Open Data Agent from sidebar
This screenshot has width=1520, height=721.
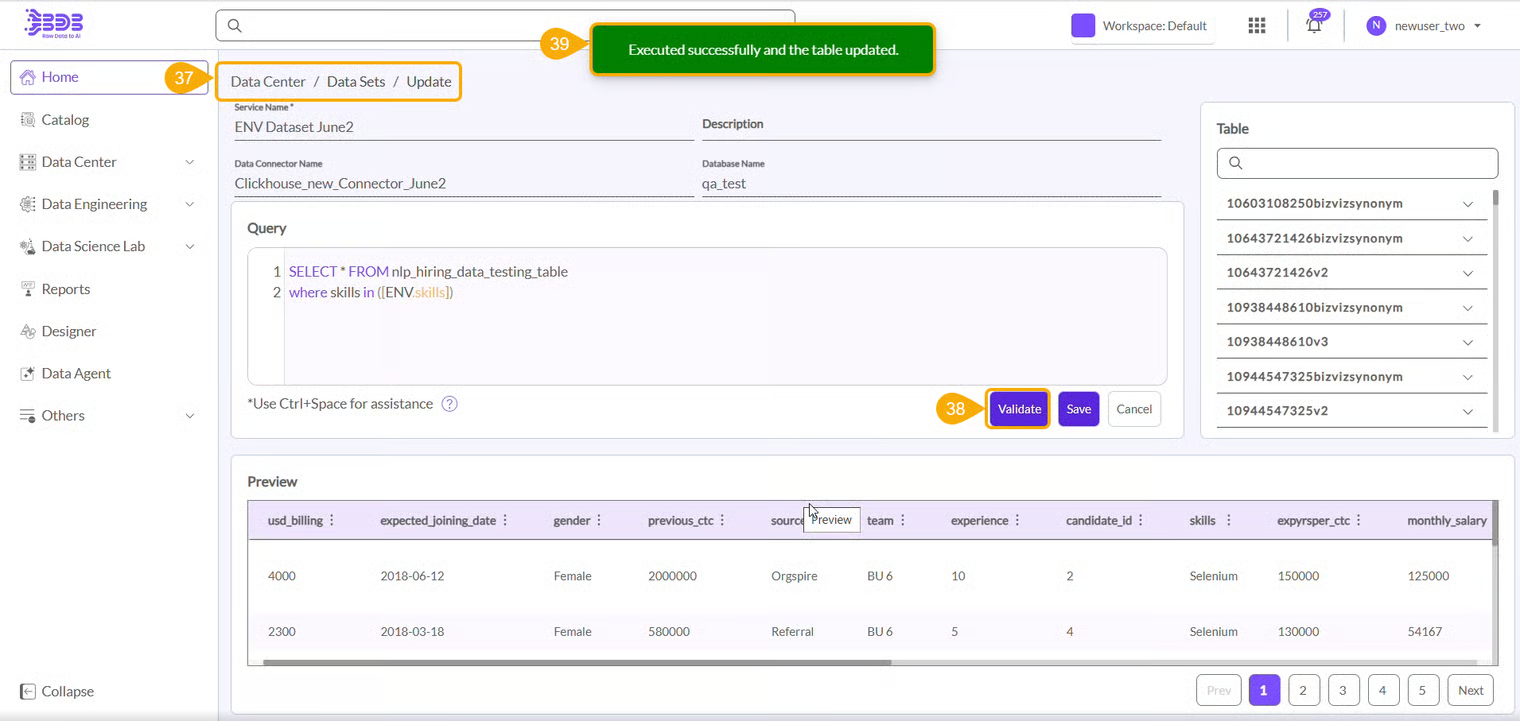point(76,374)
